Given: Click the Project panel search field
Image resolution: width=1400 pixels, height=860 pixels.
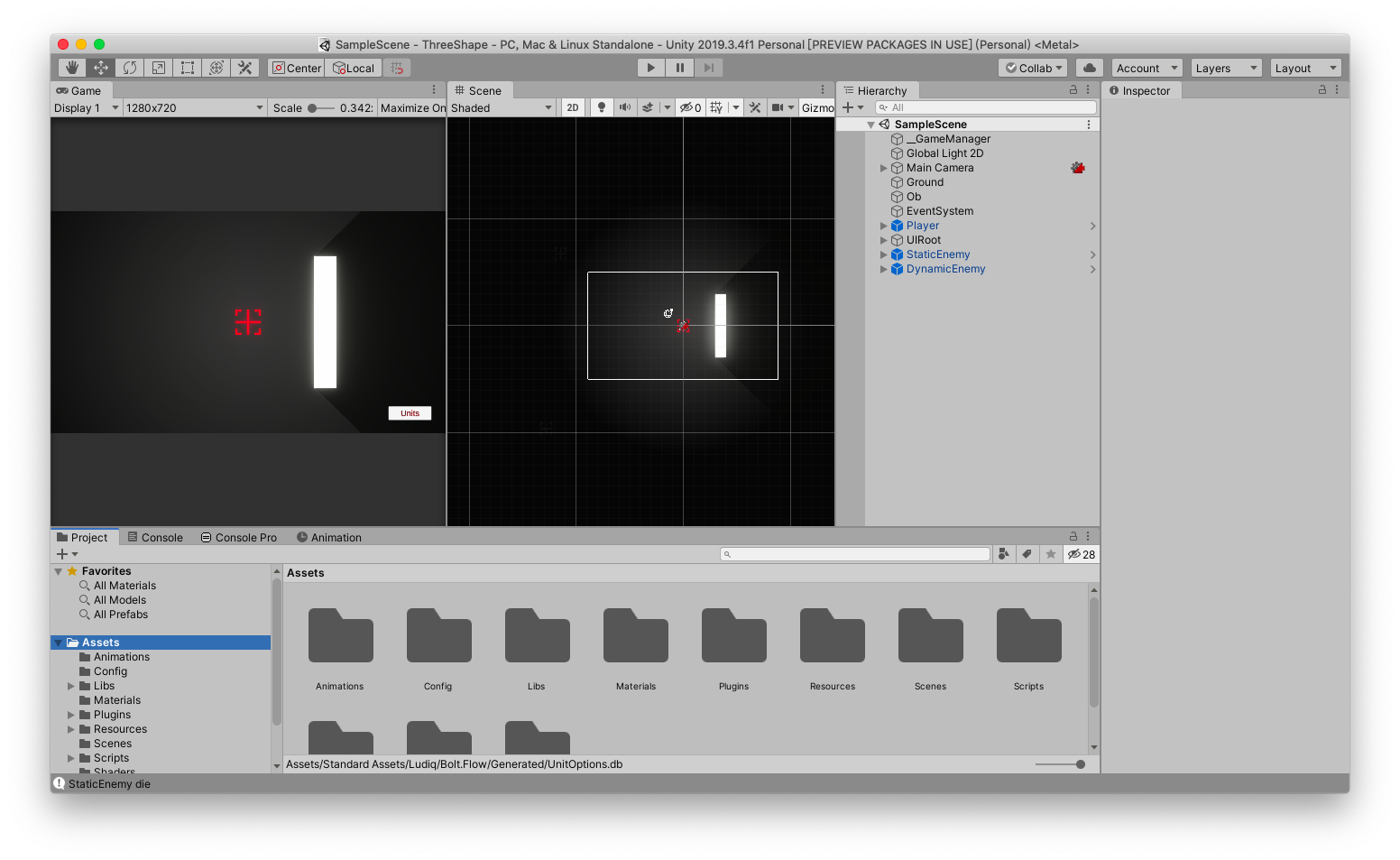Looking at the screenshot, I should pyautogui.click(x=855, y=554).
